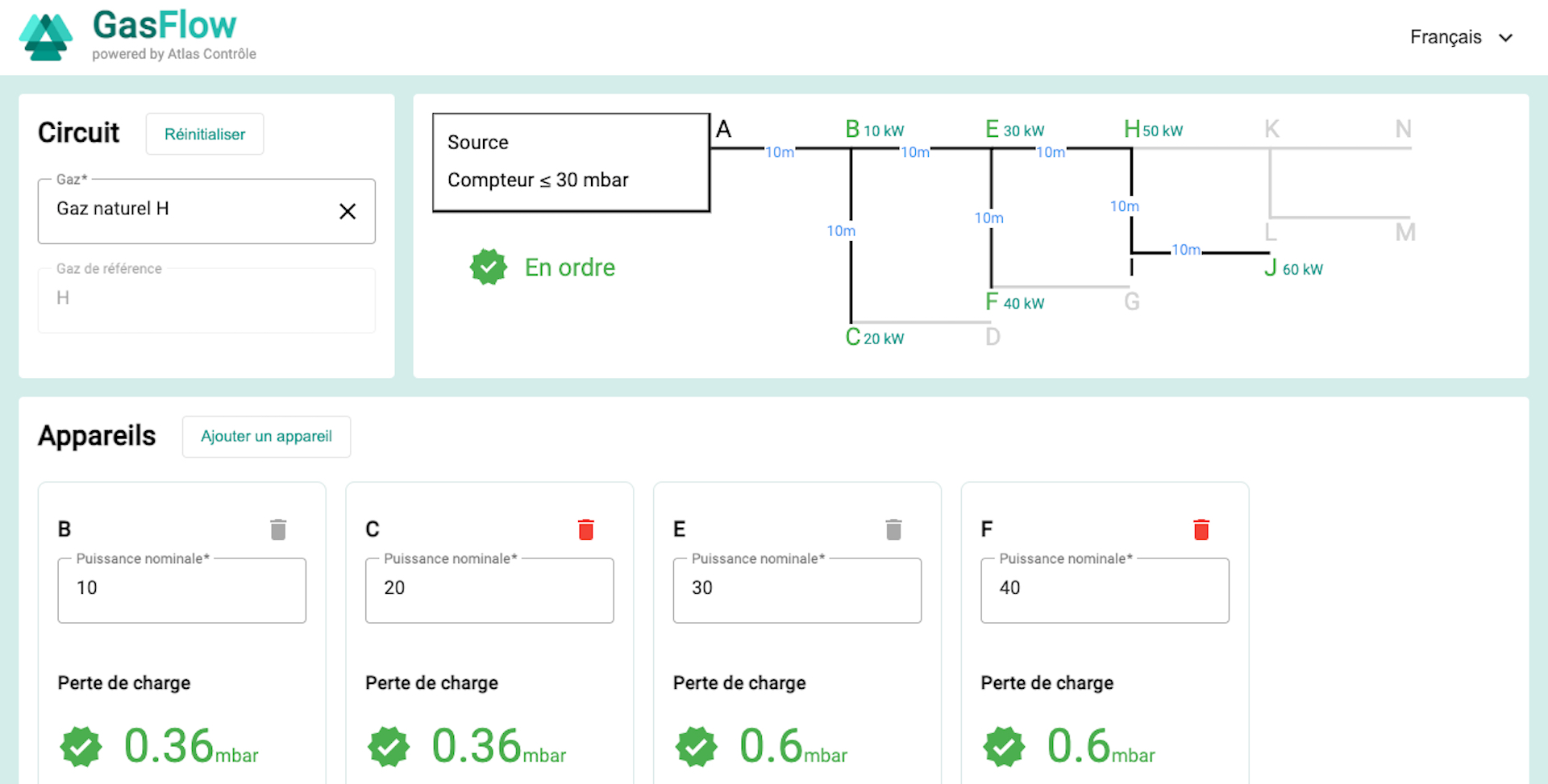Clear the Gaz naturel H selection
Screen dimensions: 1548x784
pos(347,211)
